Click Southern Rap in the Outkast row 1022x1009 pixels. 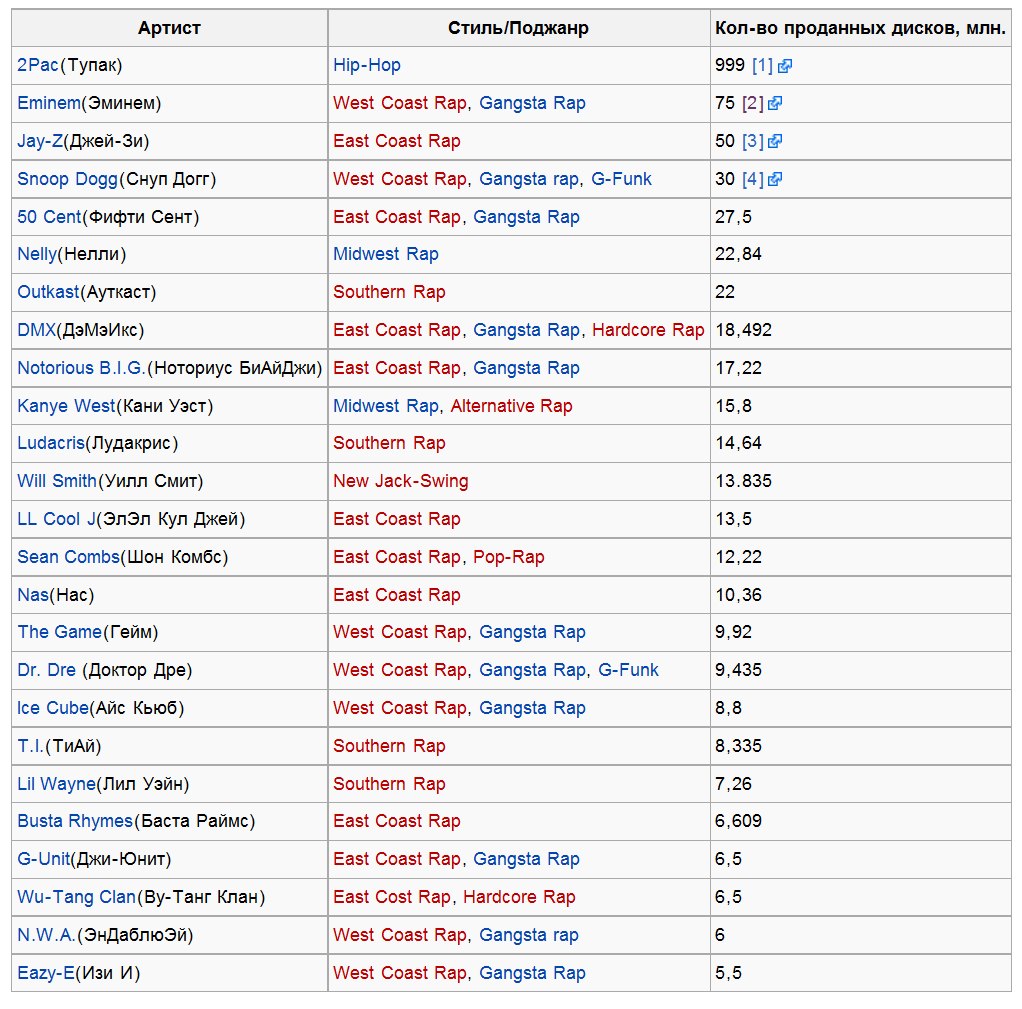click(x=389, y=291)
